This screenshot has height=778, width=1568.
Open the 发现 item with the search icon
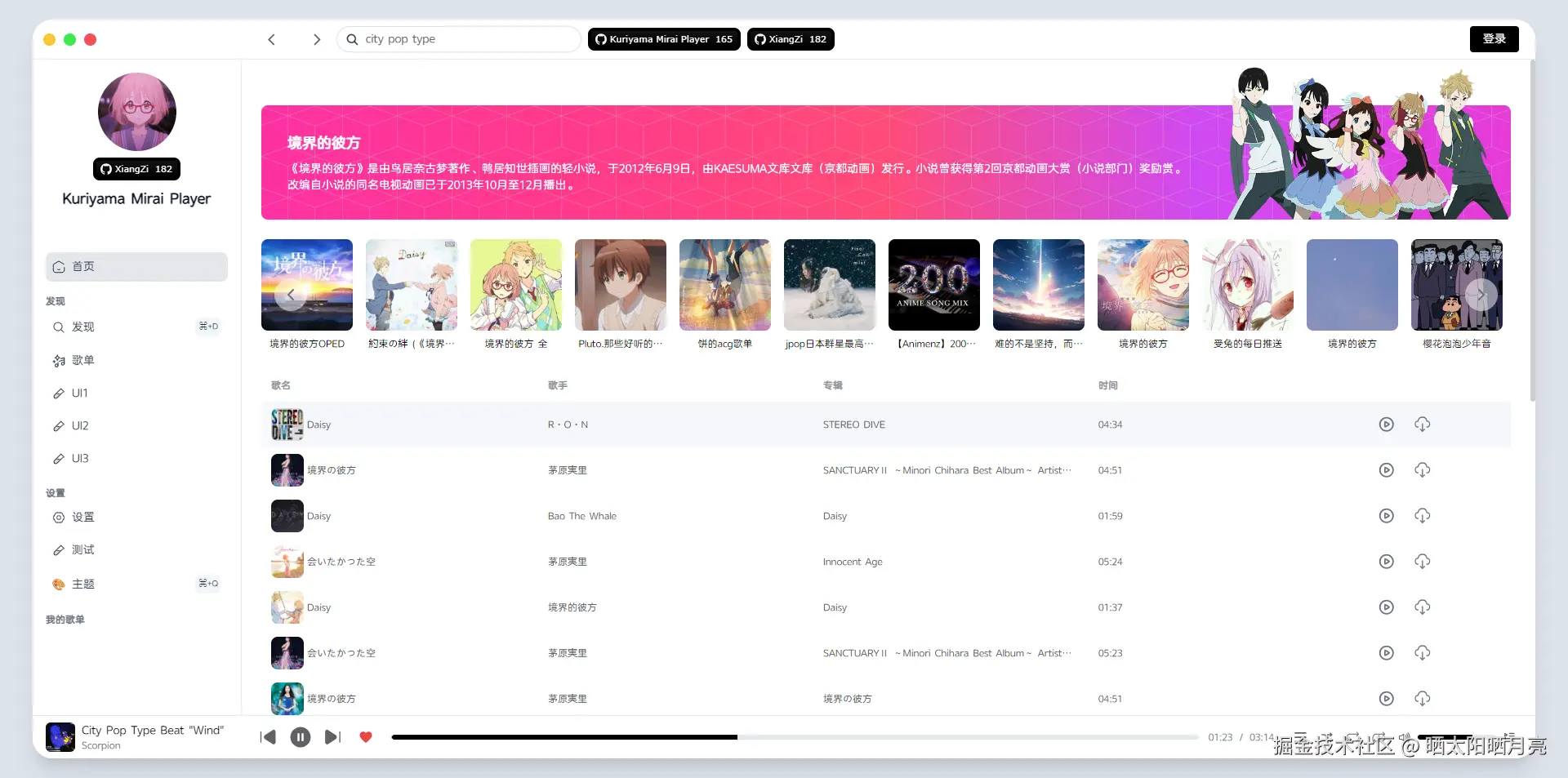(136, 327)
